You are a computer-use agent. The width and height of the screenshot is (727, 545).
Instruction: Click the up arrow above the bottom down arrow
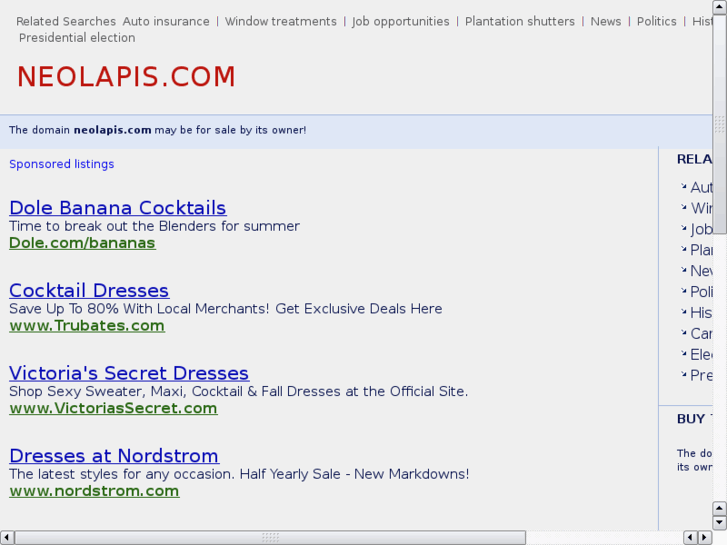pos(719,508)
